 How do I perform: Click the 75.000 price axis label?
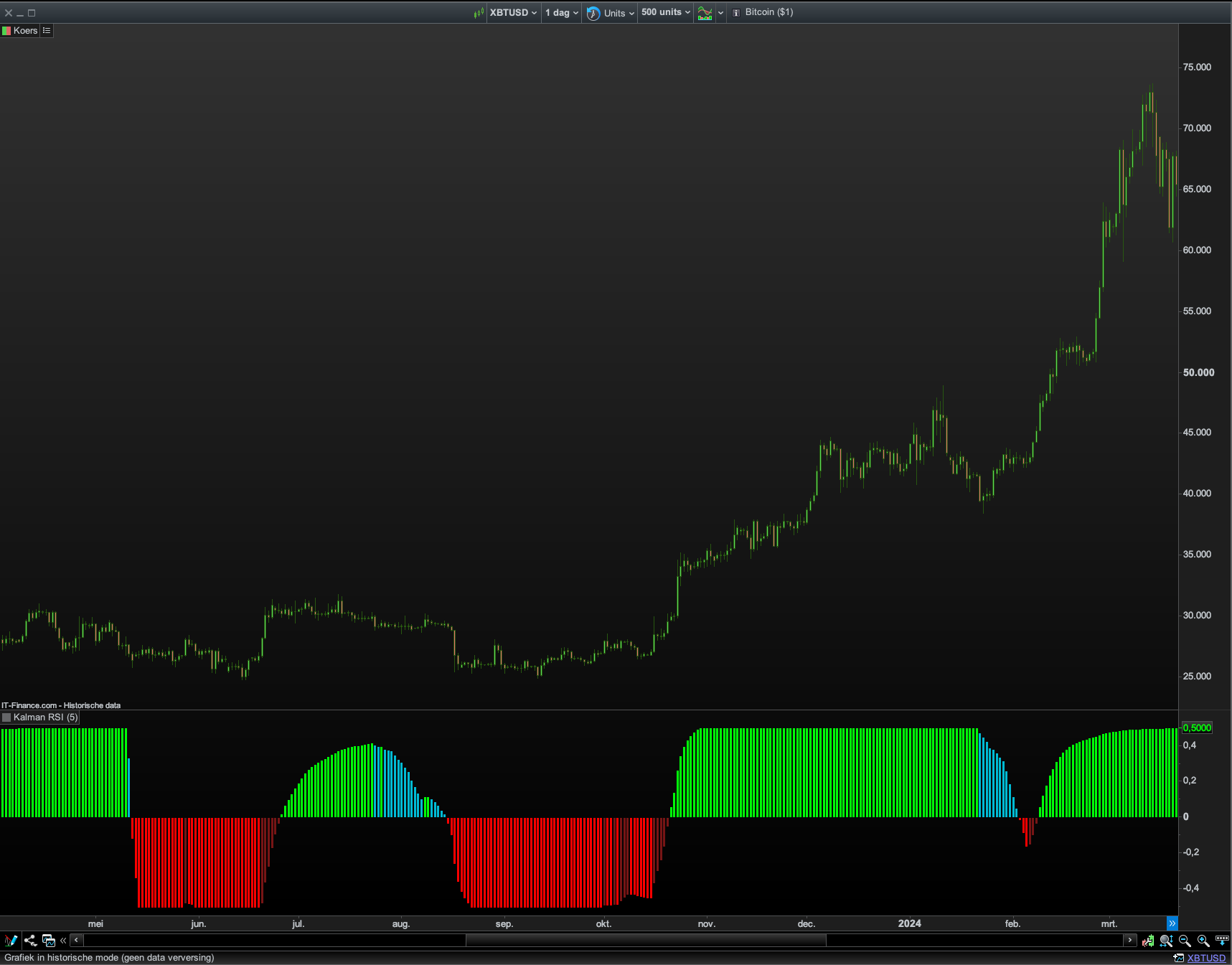tap(1197, 67)
